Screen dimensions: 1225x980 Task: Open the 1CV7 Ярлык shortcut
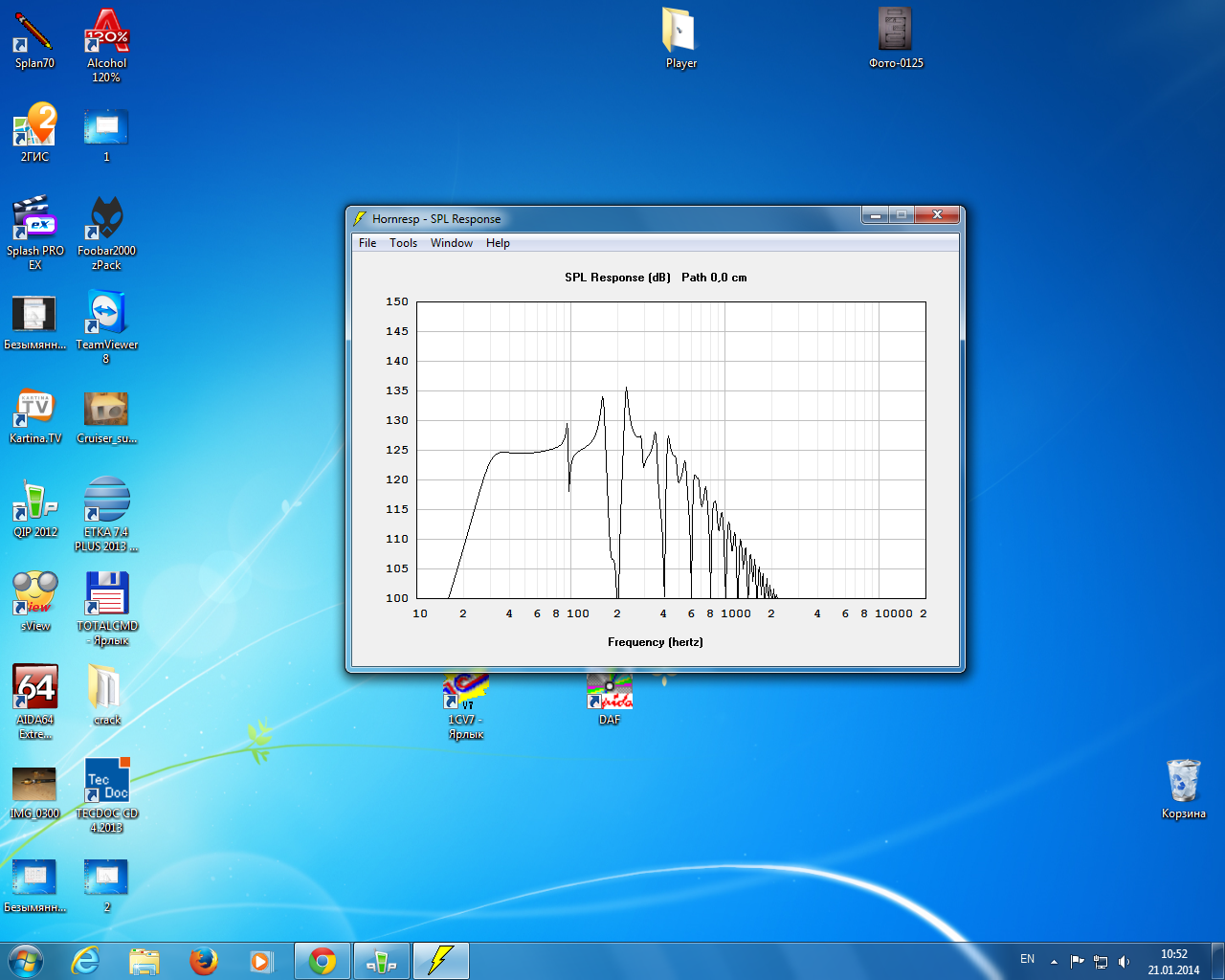pos(466,706)
